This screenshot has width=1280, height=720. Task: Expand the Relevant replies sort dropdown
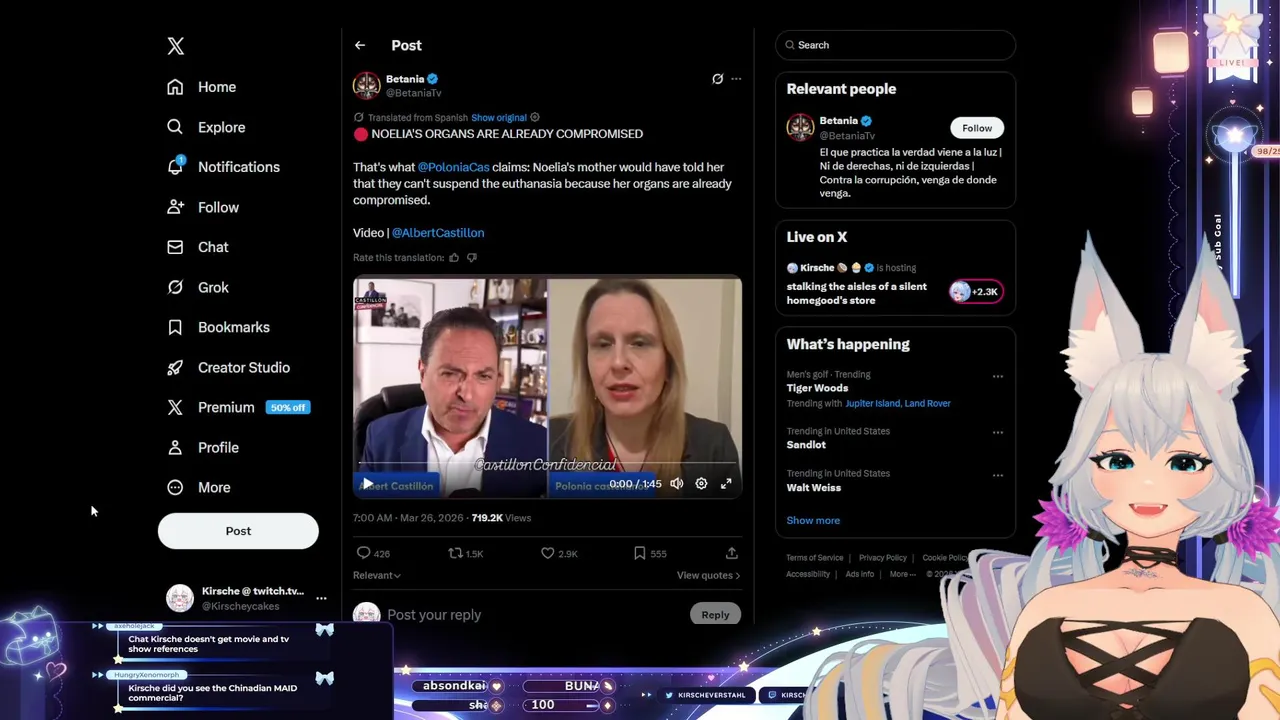coord(376,575)
